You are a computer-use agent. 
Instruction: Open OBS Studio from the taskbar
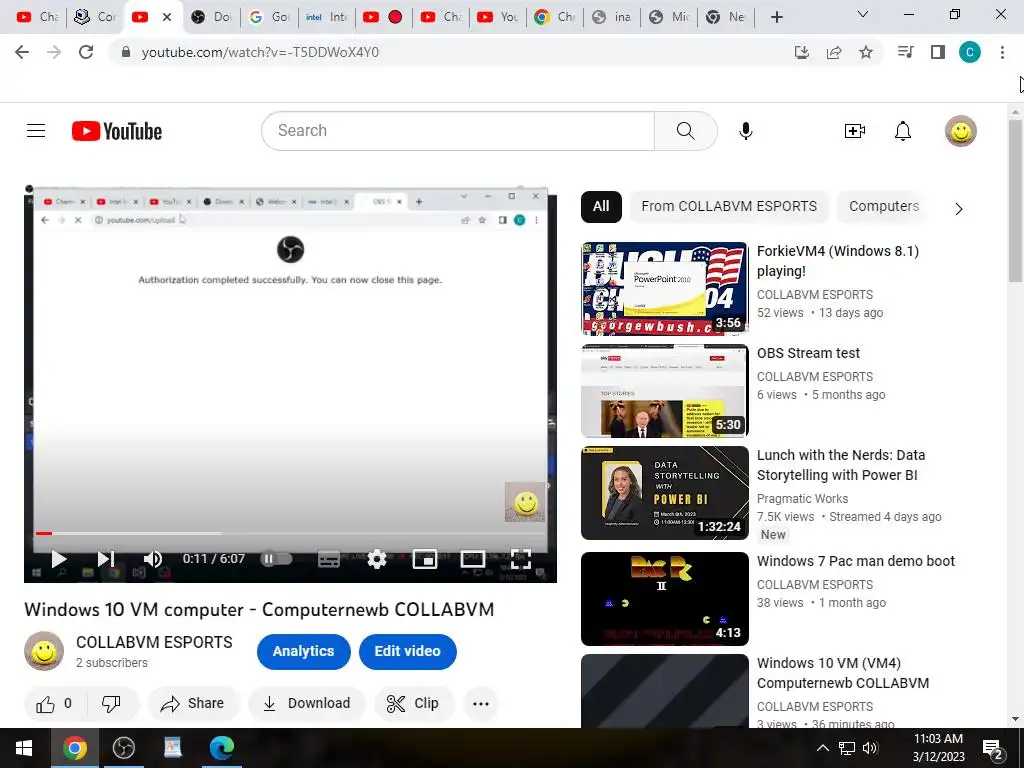pyautogui.click(x=123, y=748)
